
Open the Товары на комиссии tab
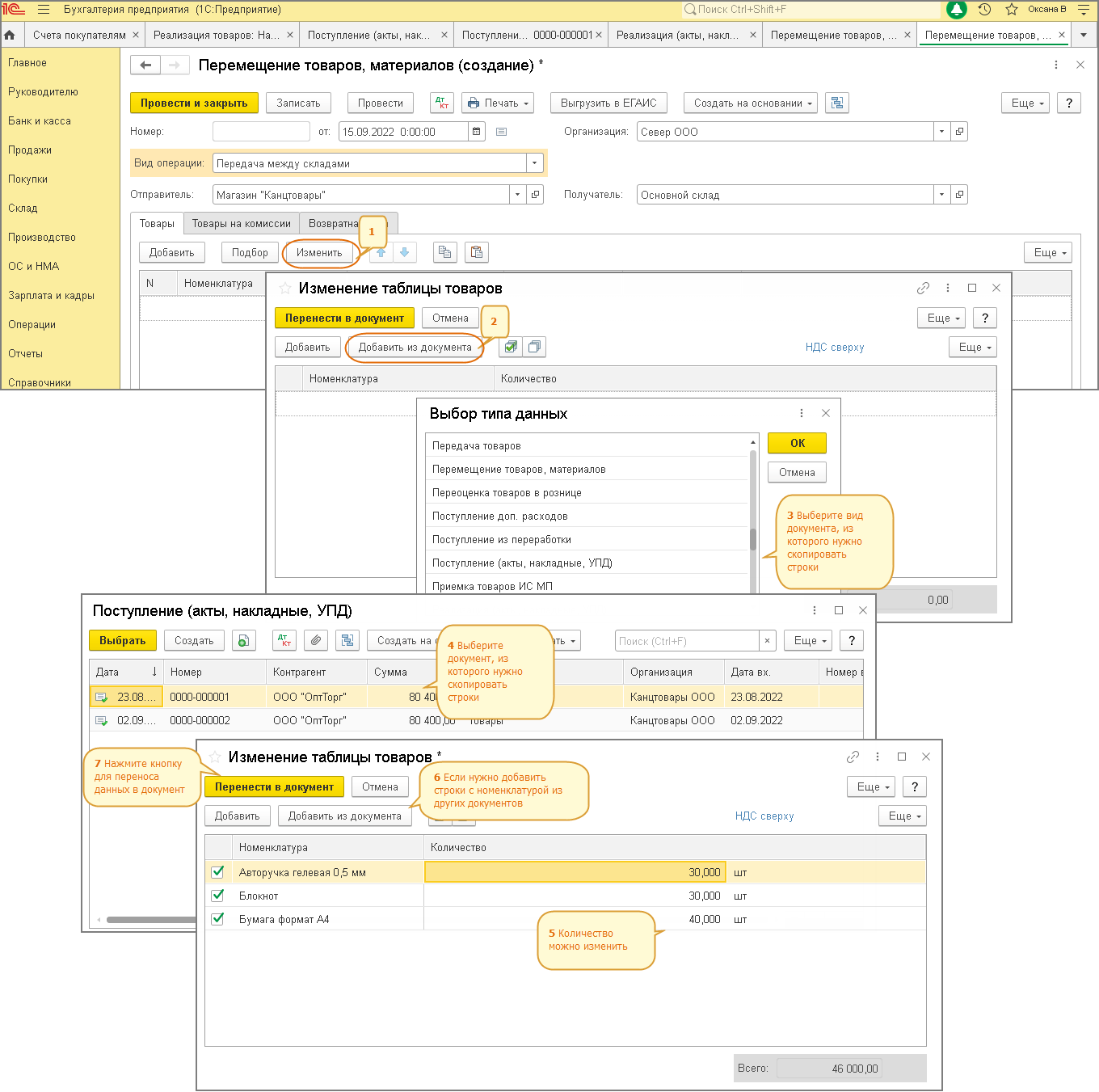(241, 224)
